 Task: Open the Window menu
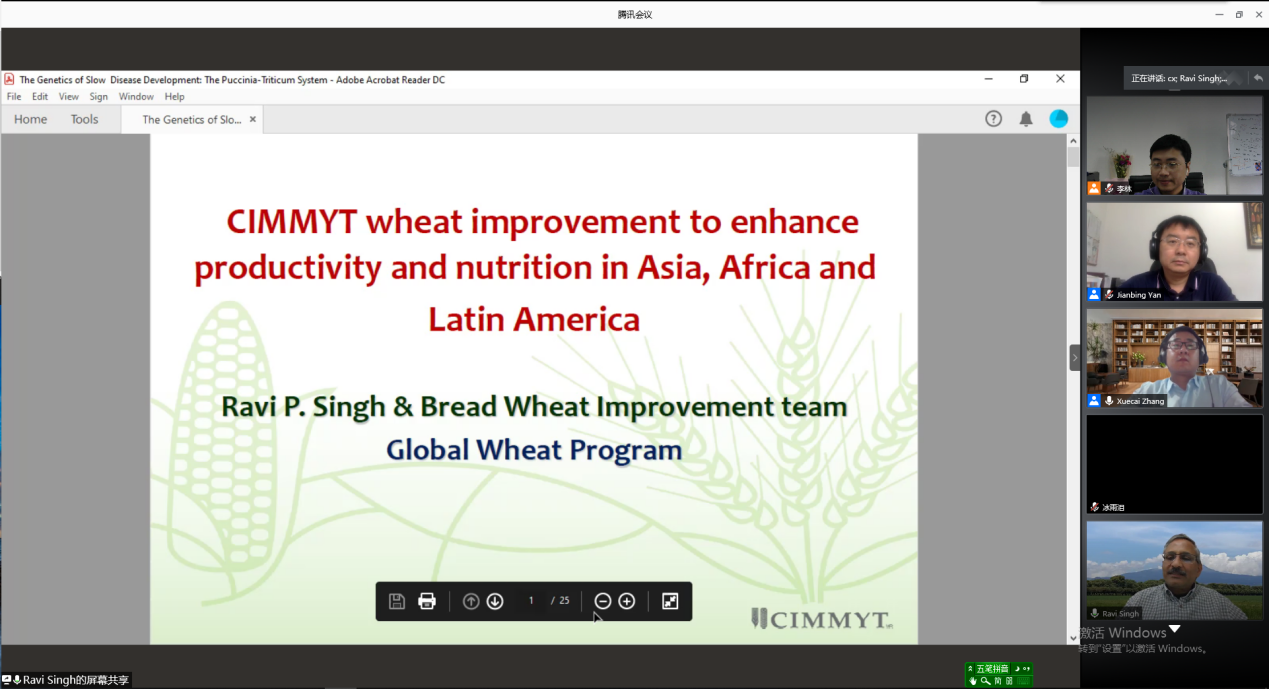[x=136, y=97]
